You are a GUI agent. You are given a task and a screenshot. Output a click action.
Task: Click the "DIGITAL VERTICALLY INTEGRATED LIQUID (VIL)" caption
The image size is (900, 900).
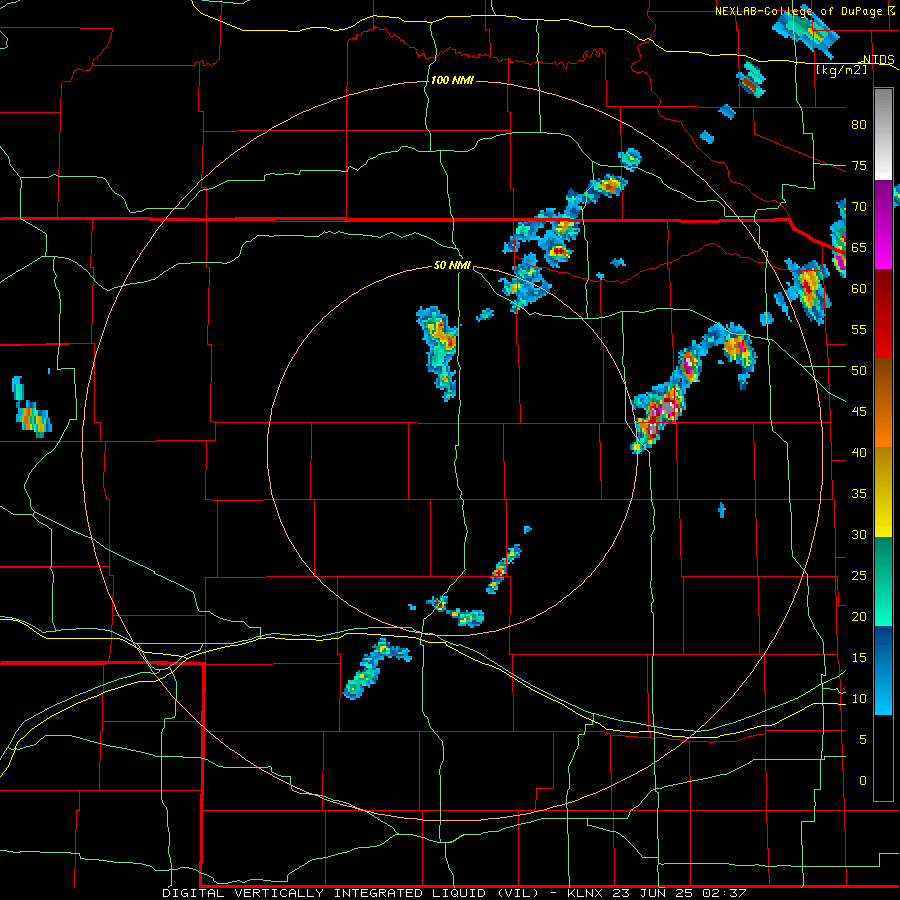[351, 893]
